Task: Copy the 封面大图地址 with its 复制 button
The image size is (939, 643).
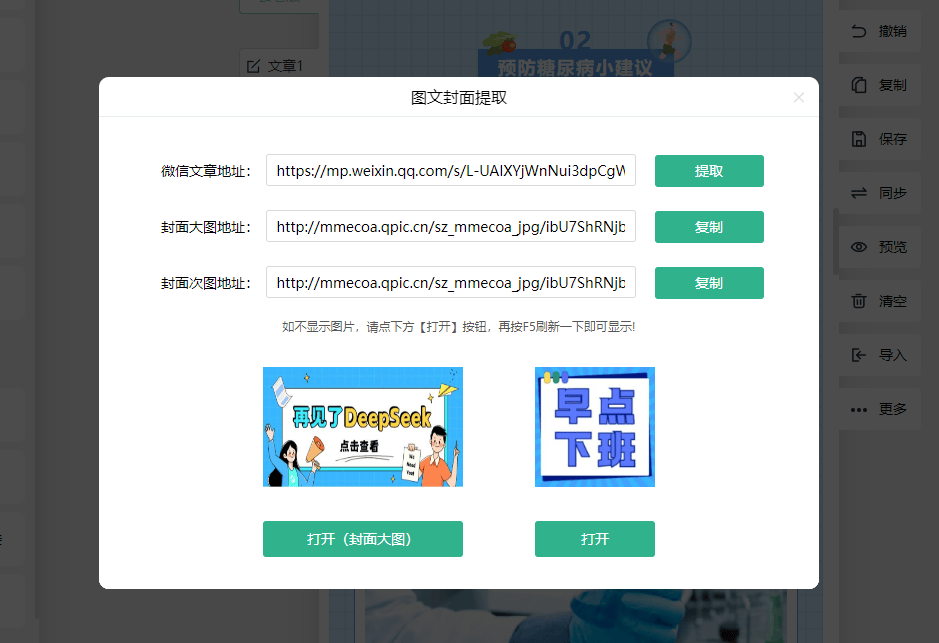Action: tap(709, 227)
